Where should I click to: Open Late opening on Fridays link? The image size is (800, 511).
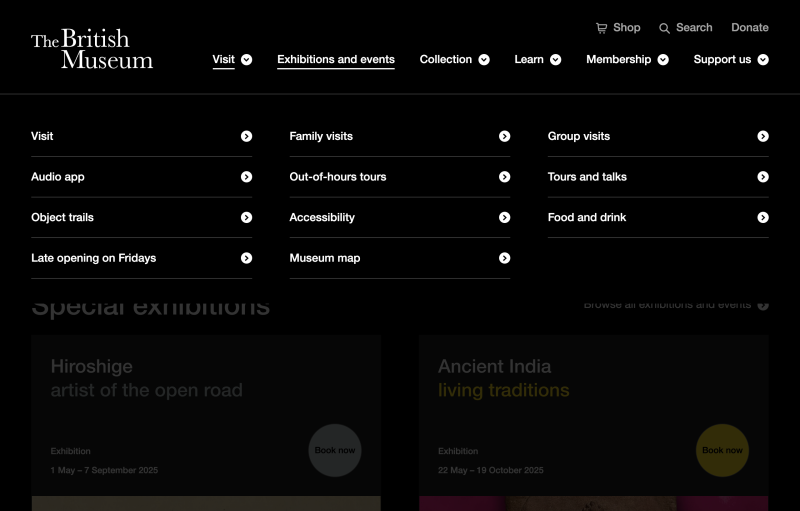(x=93, y=259)
